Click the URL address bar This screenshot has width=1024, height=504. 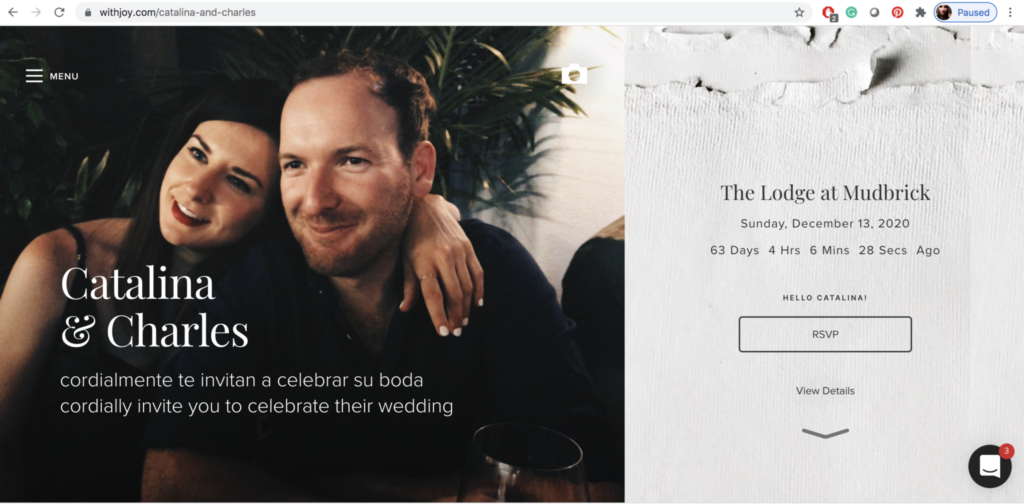(x=444, y=12)
